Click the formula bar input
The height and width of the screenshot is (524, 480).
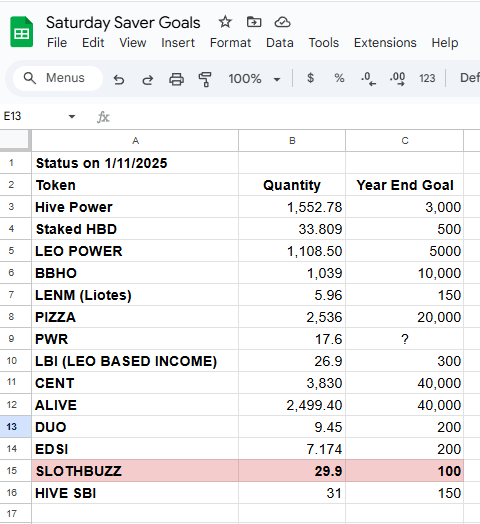coord(296,117)
